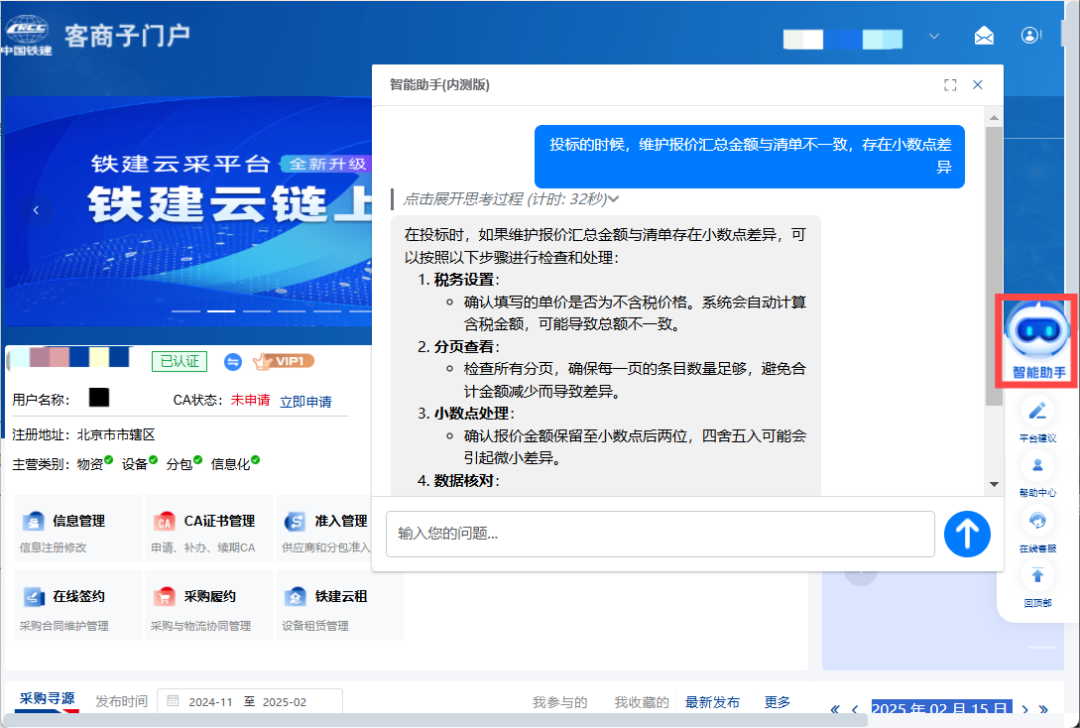Click the user account icon top right
This screenshot has height=728, width=1080.
pyautogui.click(x=1031, y=35)
